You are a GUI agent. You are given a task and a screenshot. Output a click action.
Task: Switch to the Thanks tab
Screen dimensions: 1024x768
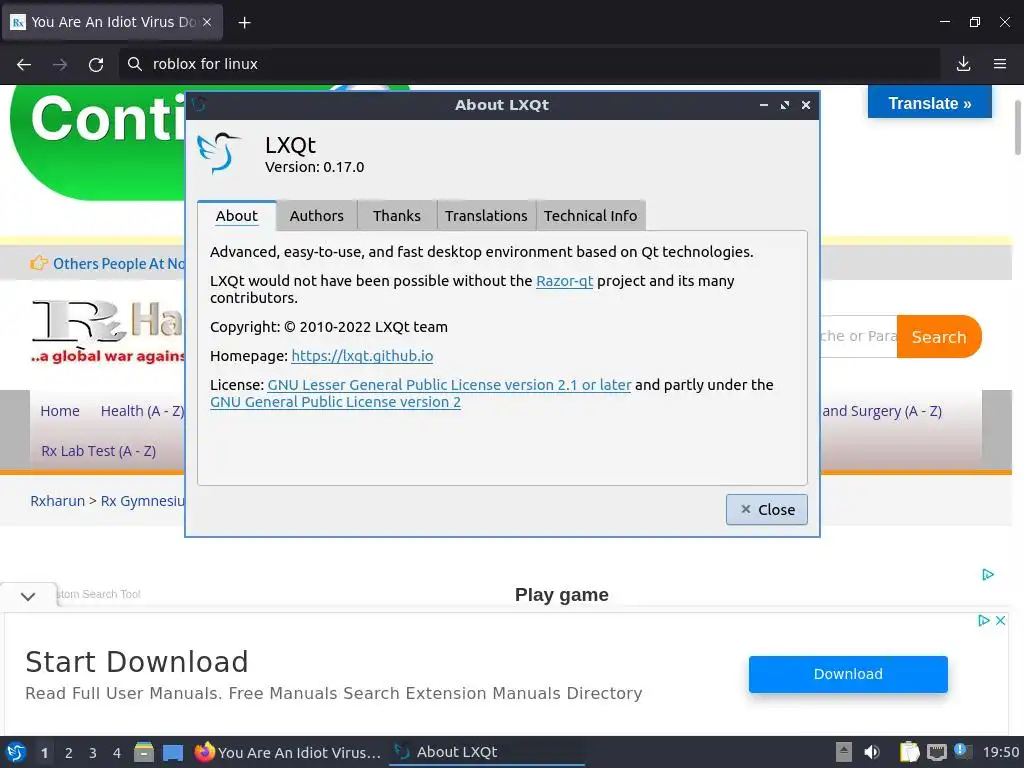pos(396,216)
